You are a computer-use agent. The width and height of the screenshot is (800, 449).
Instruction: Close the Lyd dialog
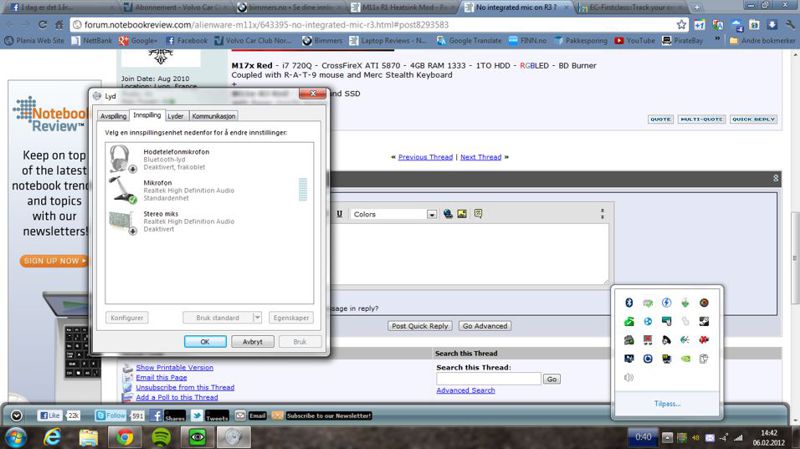point(312,93)
